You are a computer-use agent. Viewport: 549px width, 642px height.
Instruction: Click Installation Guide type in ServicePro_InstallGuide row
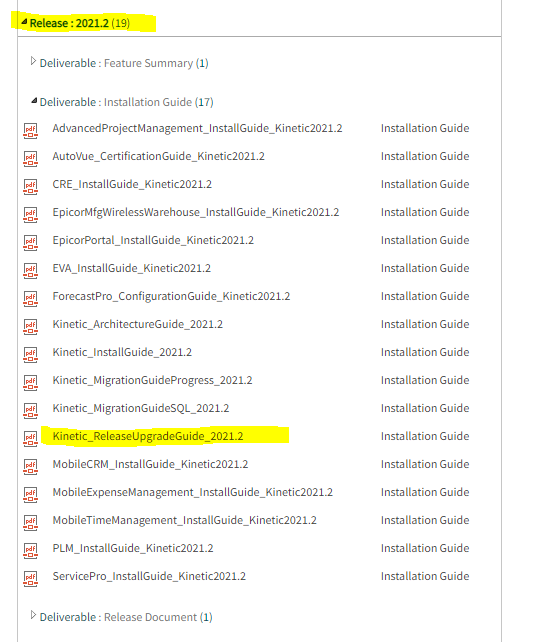tap(425, 576)
